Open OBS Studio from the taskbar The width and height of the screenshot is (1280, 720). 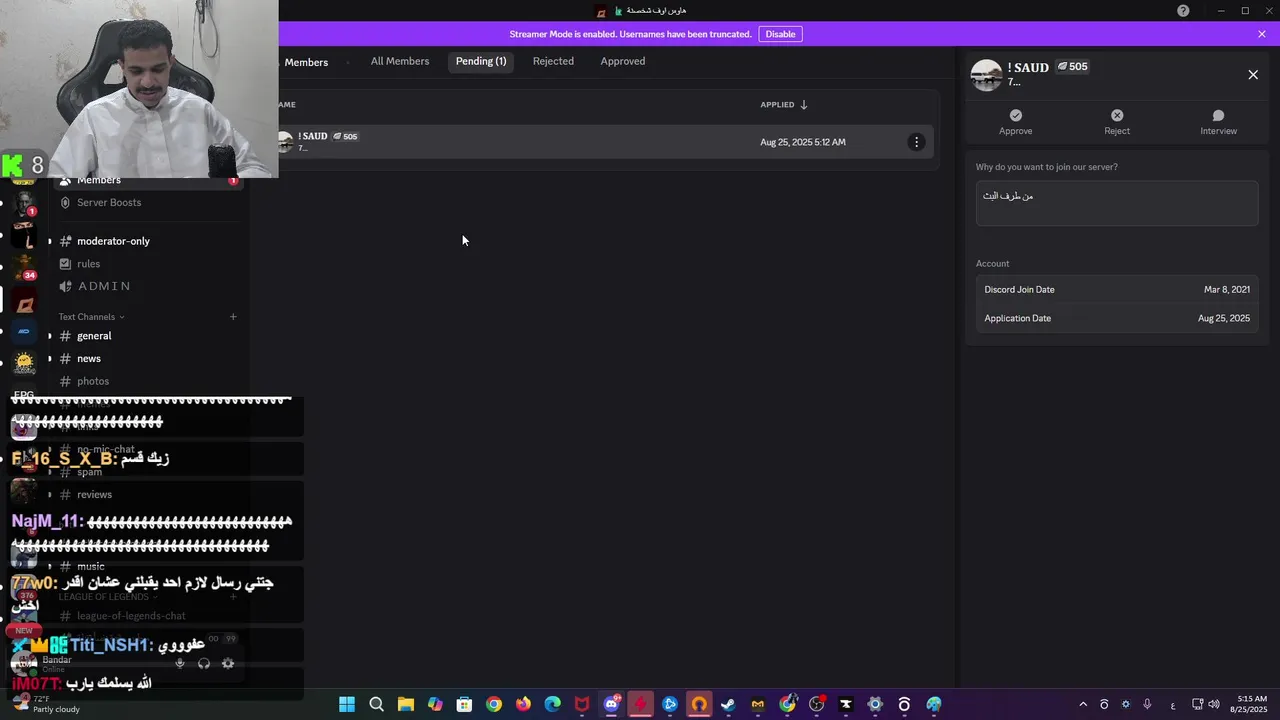tap(817, 704)
